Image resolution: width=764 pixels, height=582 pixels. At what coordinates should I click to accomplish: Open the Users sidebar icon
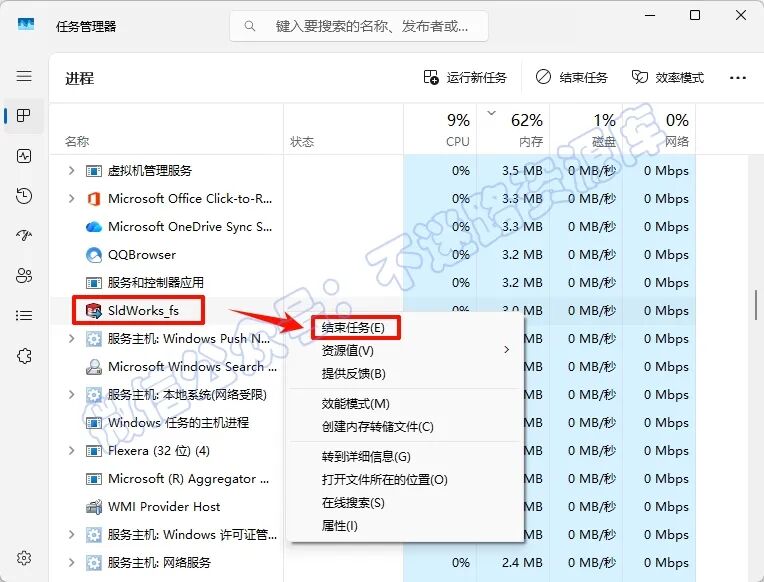(24, 276)
